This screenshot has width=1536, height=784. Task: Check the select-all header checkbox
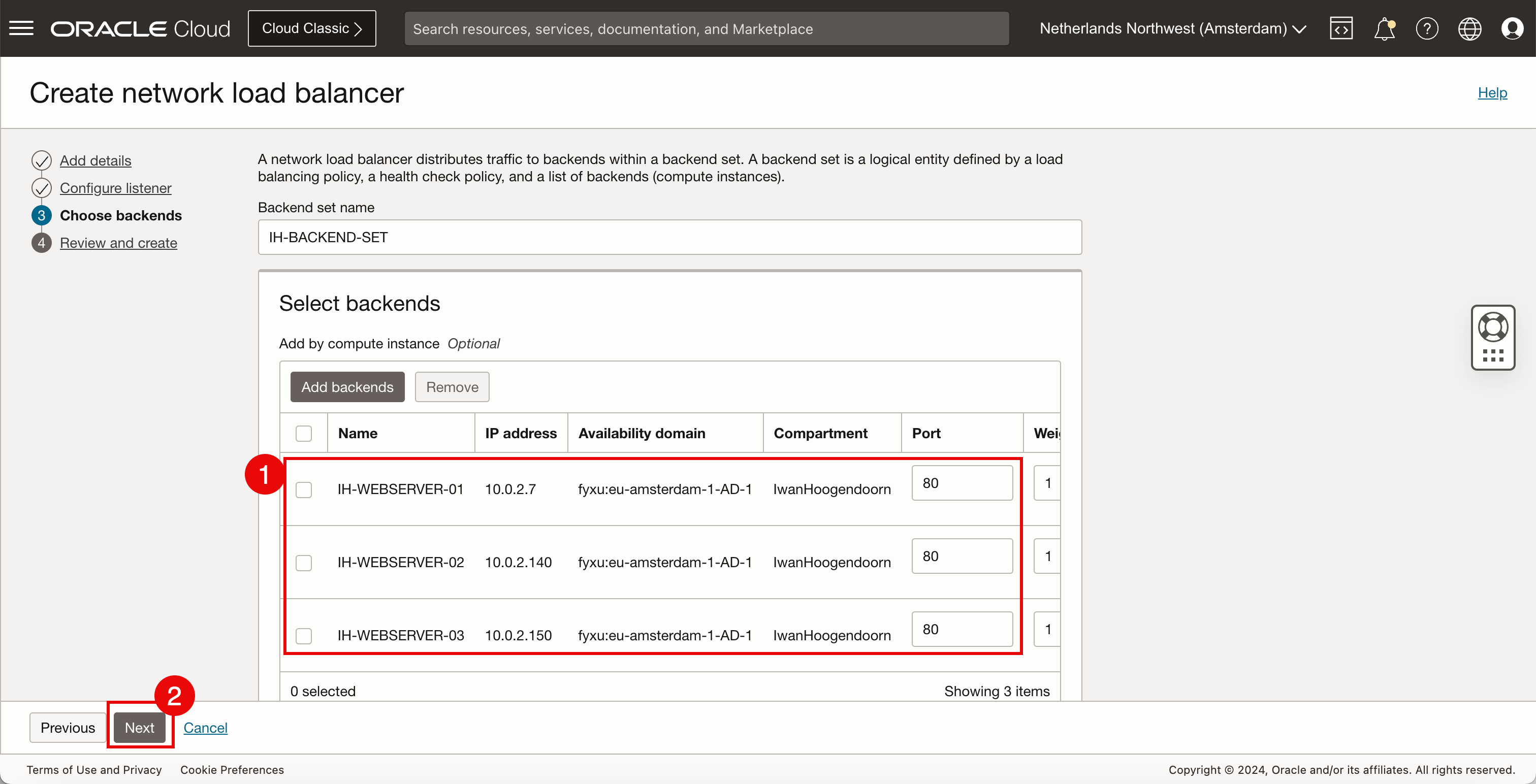click(304, 433)
